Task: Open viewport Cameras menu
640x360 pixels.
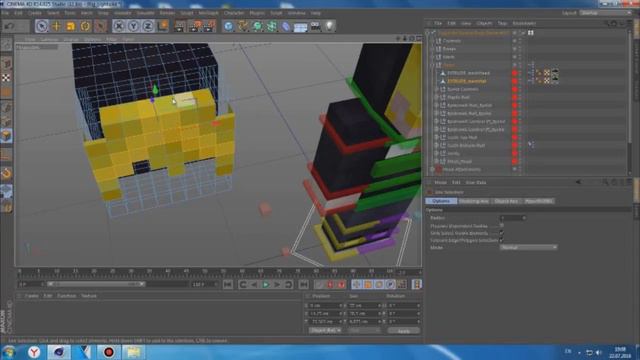Action: click(49, 39)
